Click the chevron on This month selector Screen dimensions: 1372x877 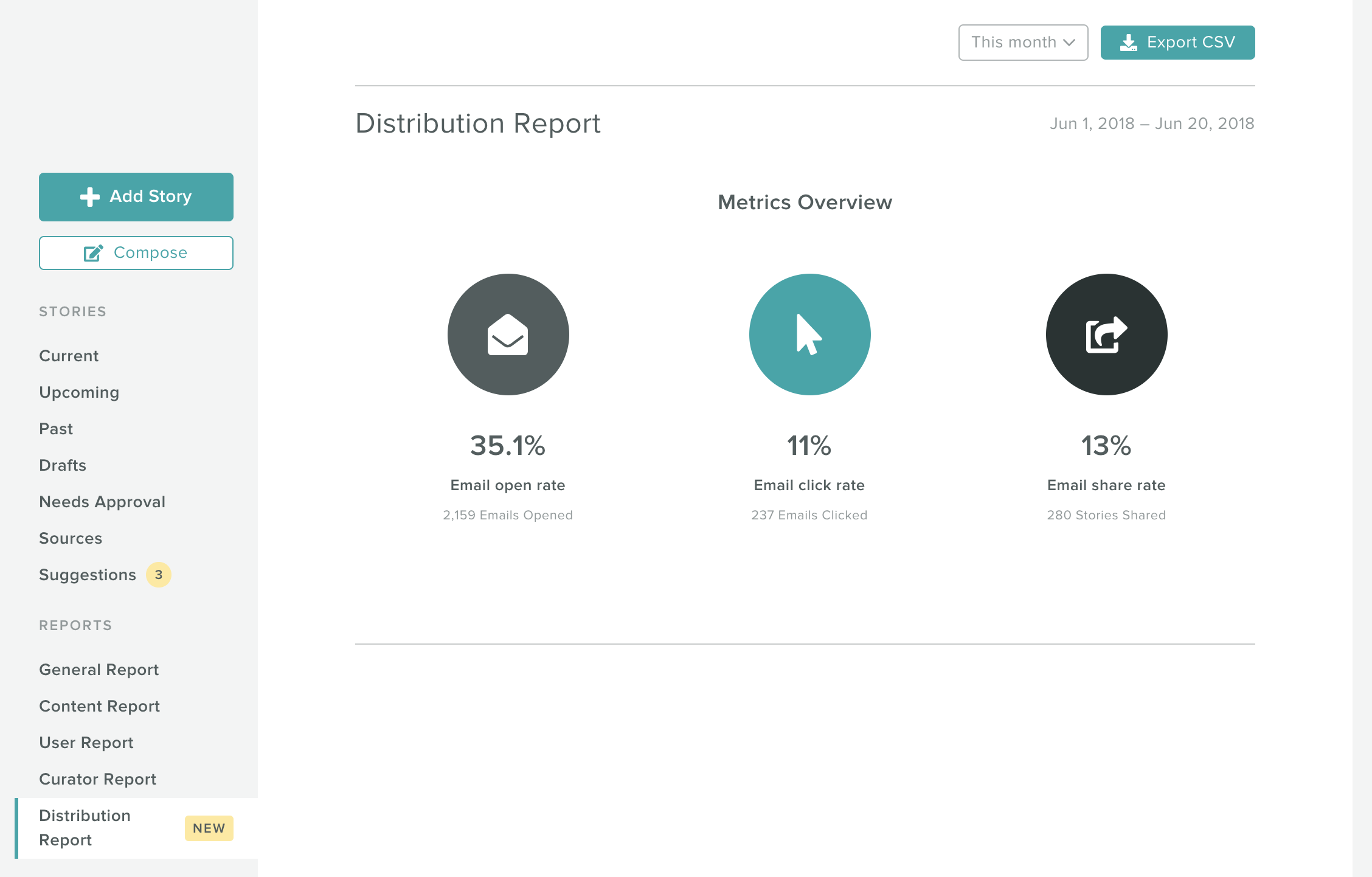pos(1069,43)
